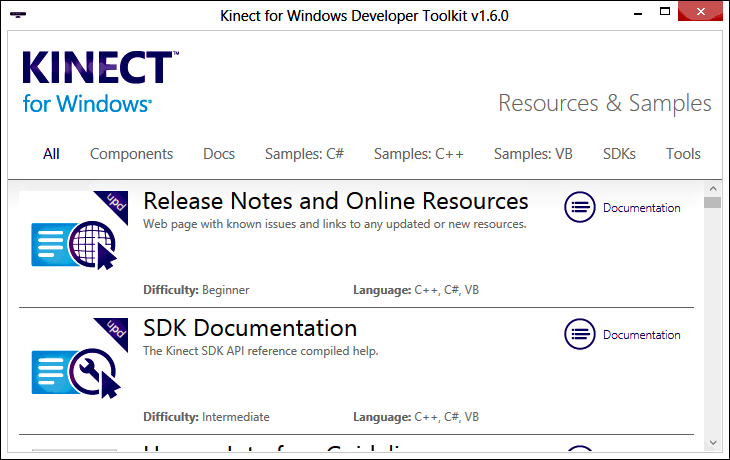Click Documentation link for SDK Documentation
Image resolution: width=730 pixels, height=460 pixels.
pyautogui.click(x=642, y=335)
